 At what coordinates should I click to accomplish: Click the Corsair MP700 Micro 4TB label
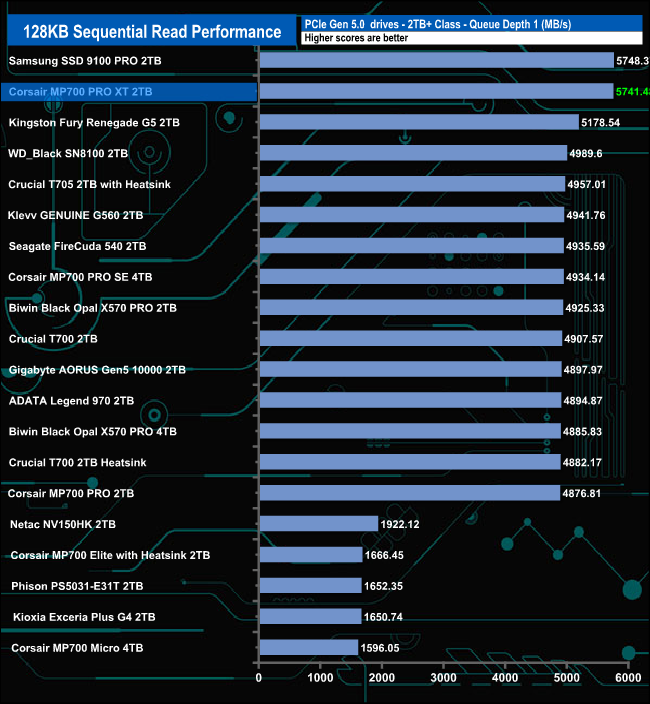77,648
